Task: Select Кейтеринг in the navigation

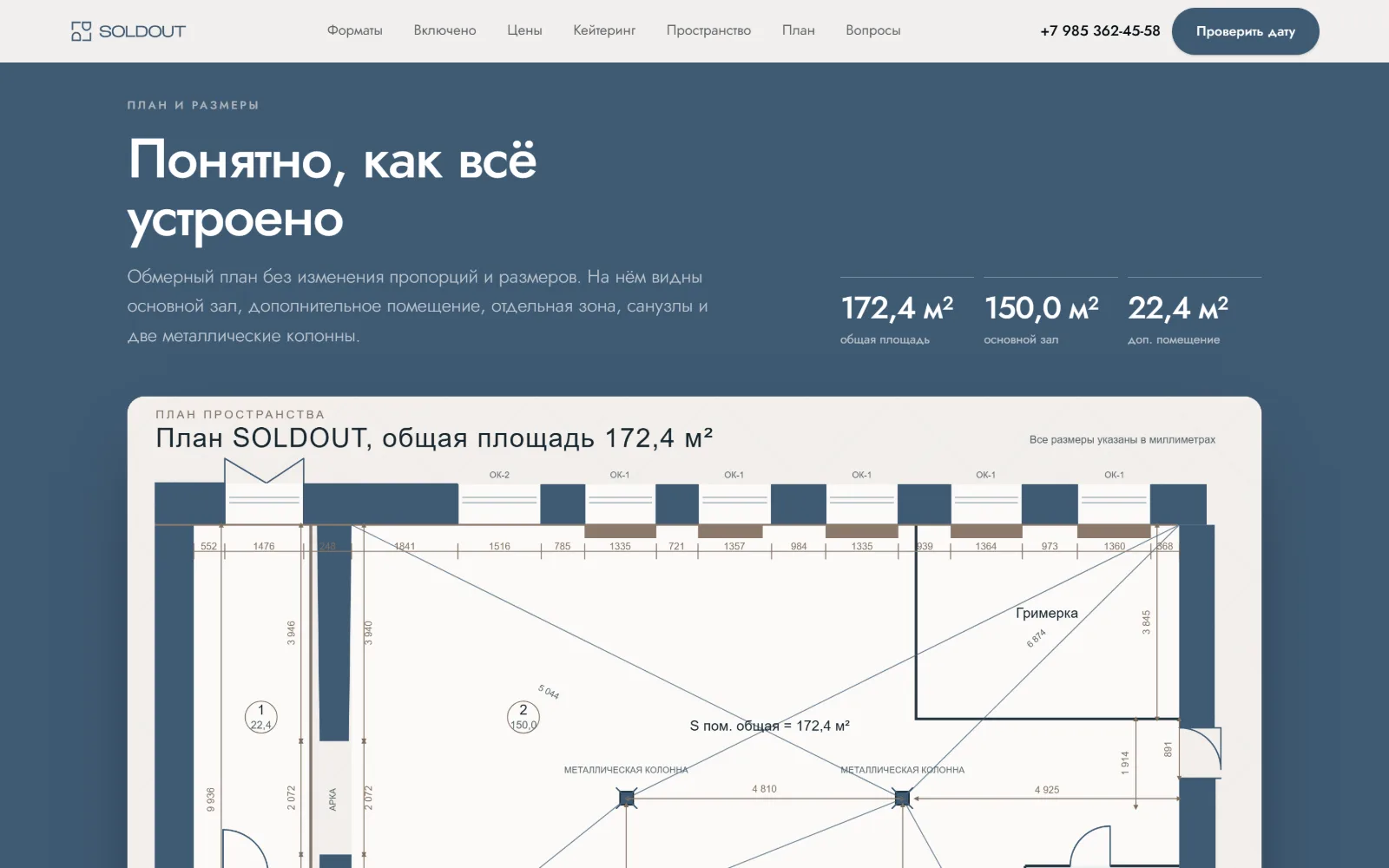Action: point(604,30)
